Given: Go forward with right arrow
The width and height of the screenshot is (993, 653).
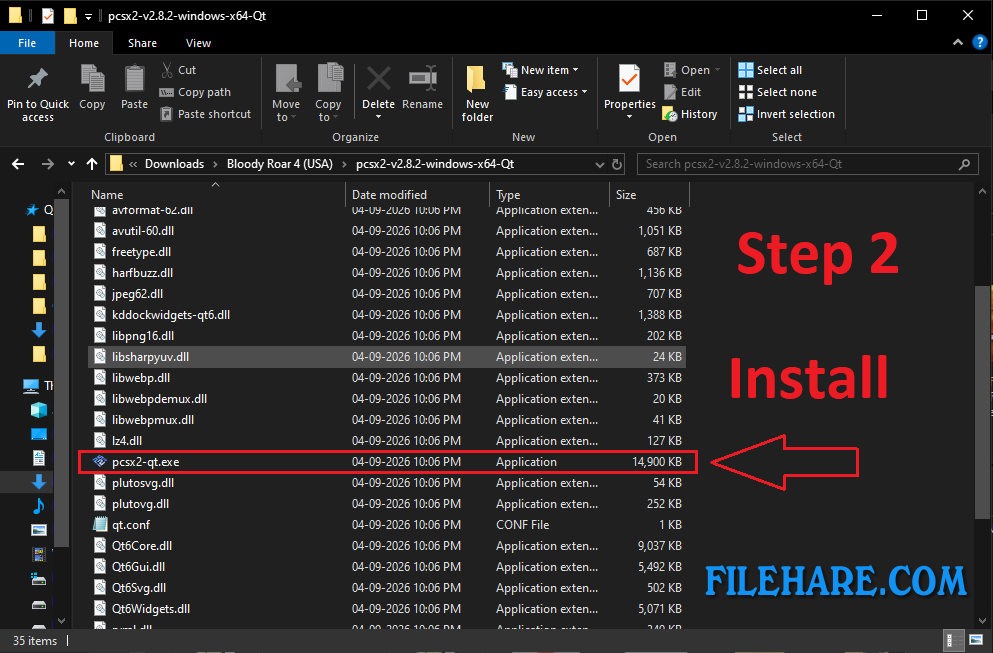Looking at the screenshot, I should click(47, 164).
